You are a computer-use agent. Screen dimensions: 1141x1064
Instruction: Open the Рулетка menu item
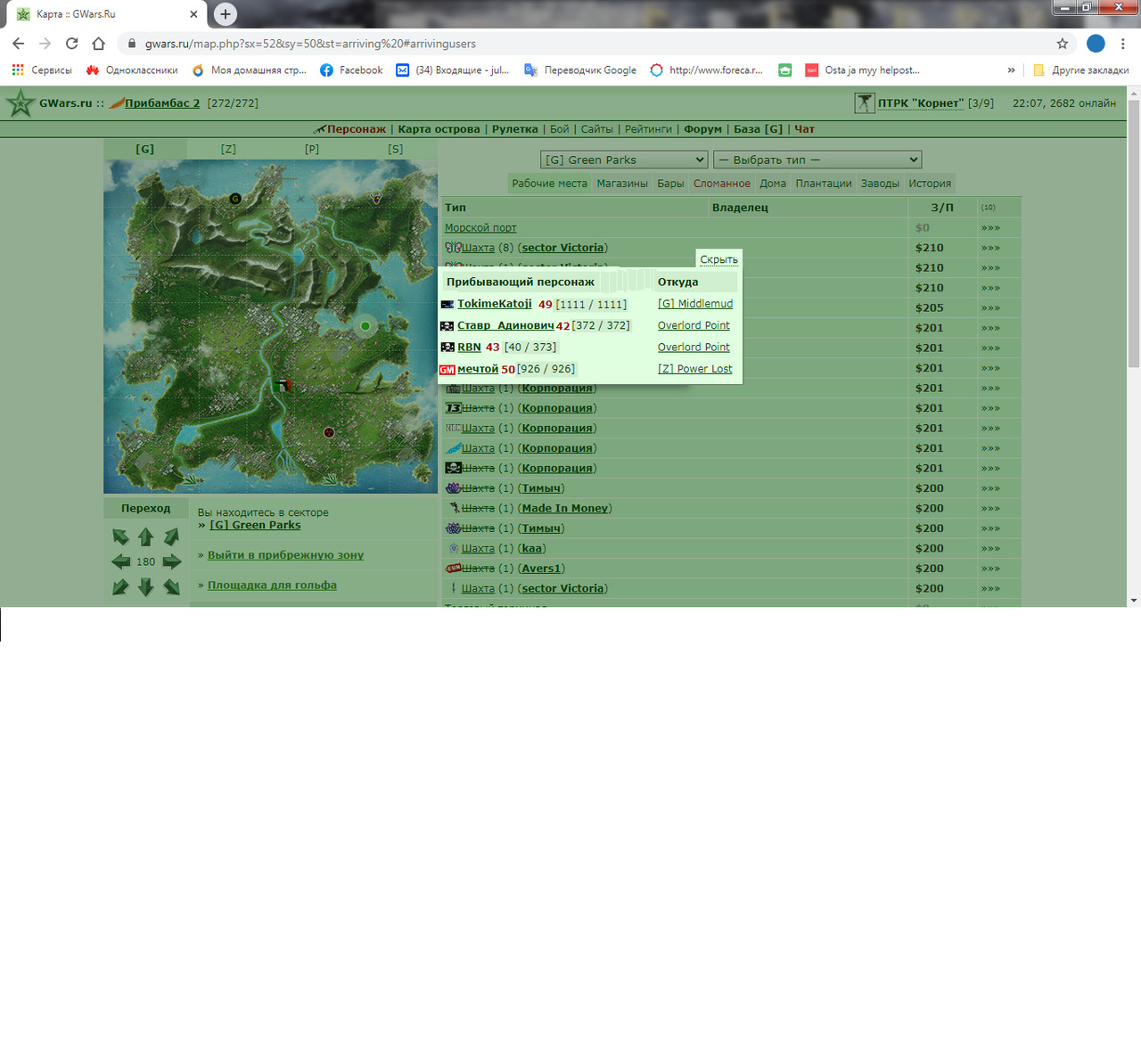[515, 129]
